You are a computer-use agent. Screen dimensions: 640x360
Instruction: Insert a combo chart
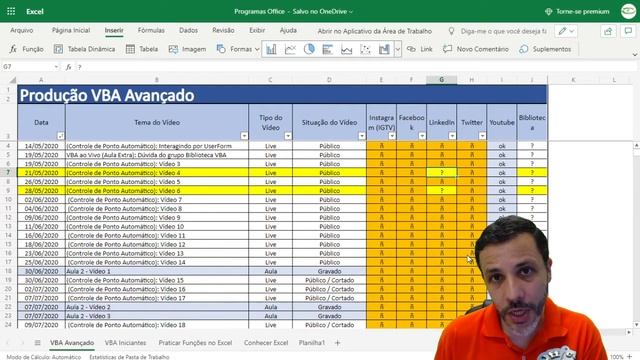pyautogui.click(x=384, y=49)
